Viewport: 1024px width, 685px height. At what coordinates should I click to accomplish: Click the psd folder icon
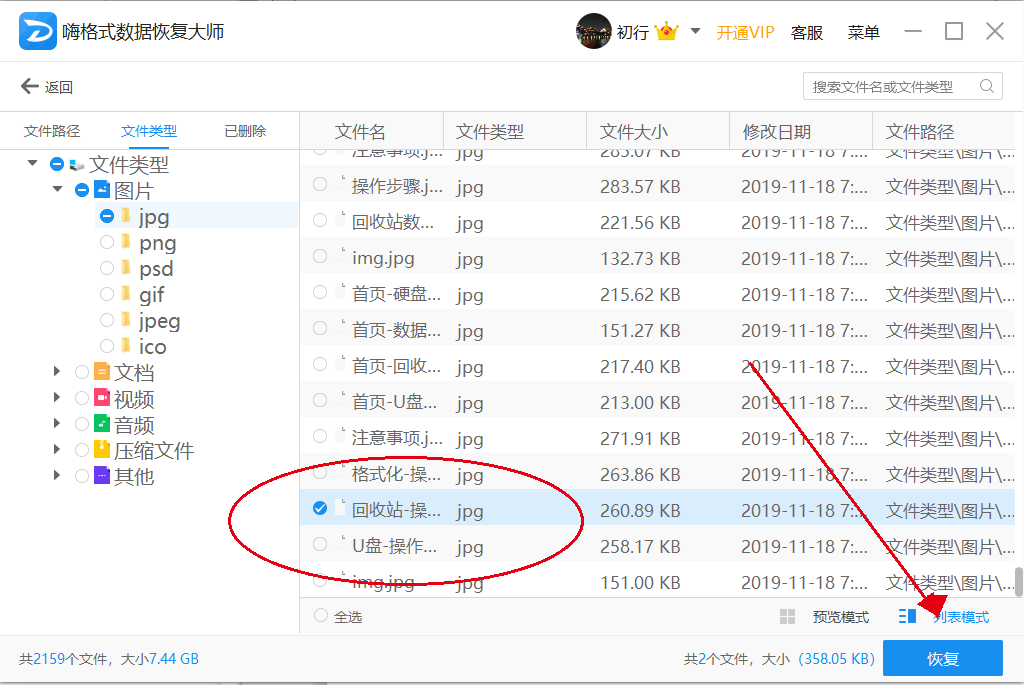126,268
